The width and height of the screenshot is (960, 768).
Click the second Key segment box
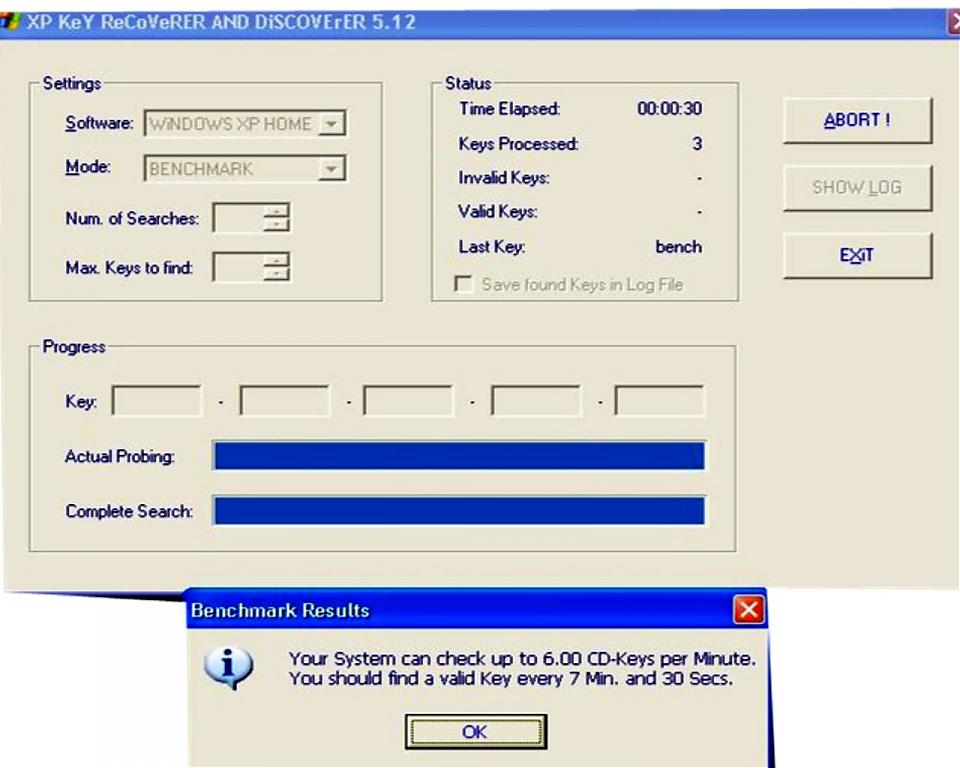click(285, 401)
